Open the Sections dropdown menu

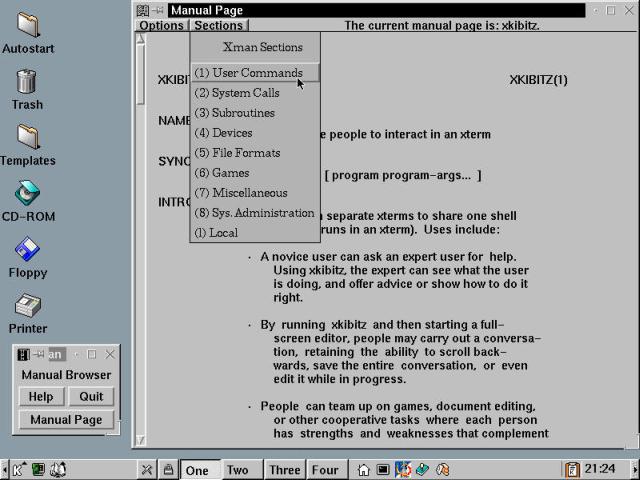point(219,26)
